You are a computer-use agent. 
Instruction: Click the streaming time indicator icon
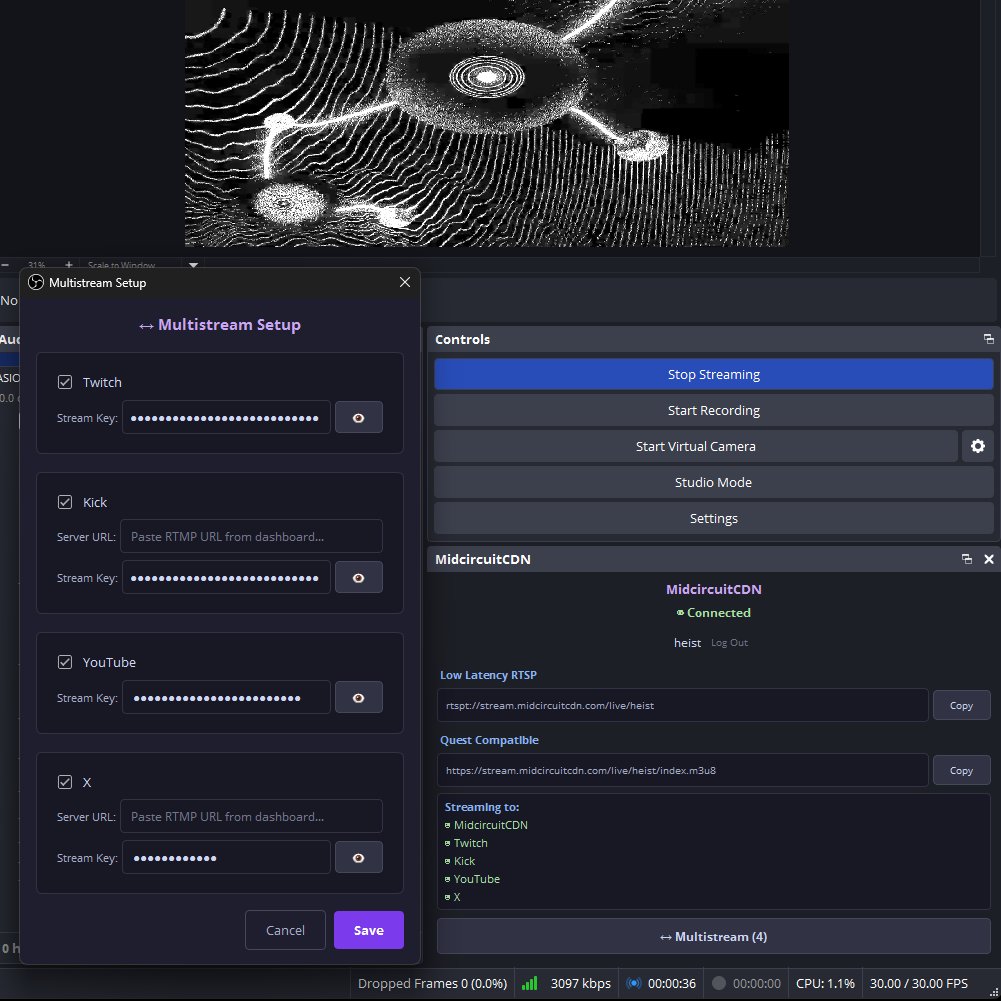click(633, 983)
